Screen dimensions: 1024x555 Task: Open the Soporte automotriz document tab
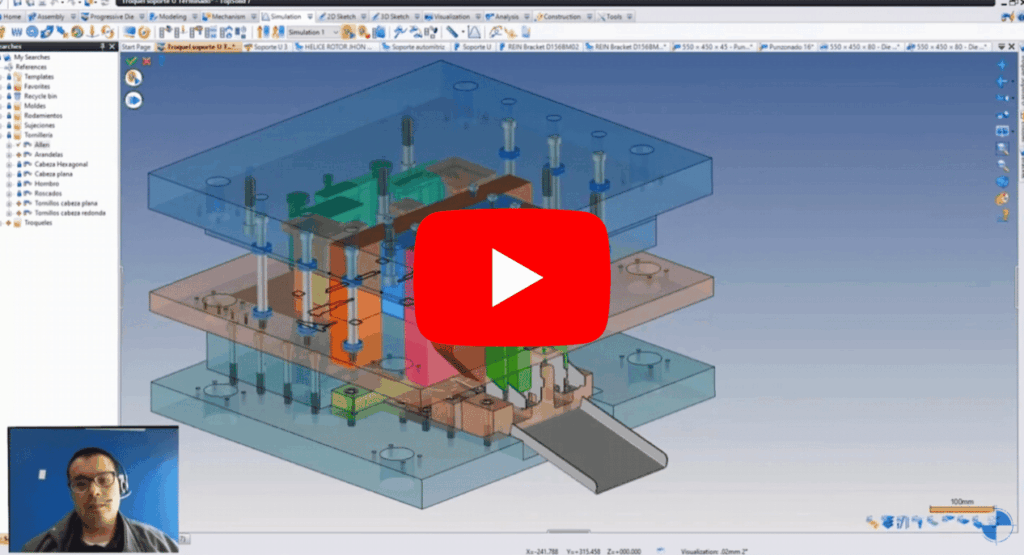pyautogui.click(x=414, y=47)
